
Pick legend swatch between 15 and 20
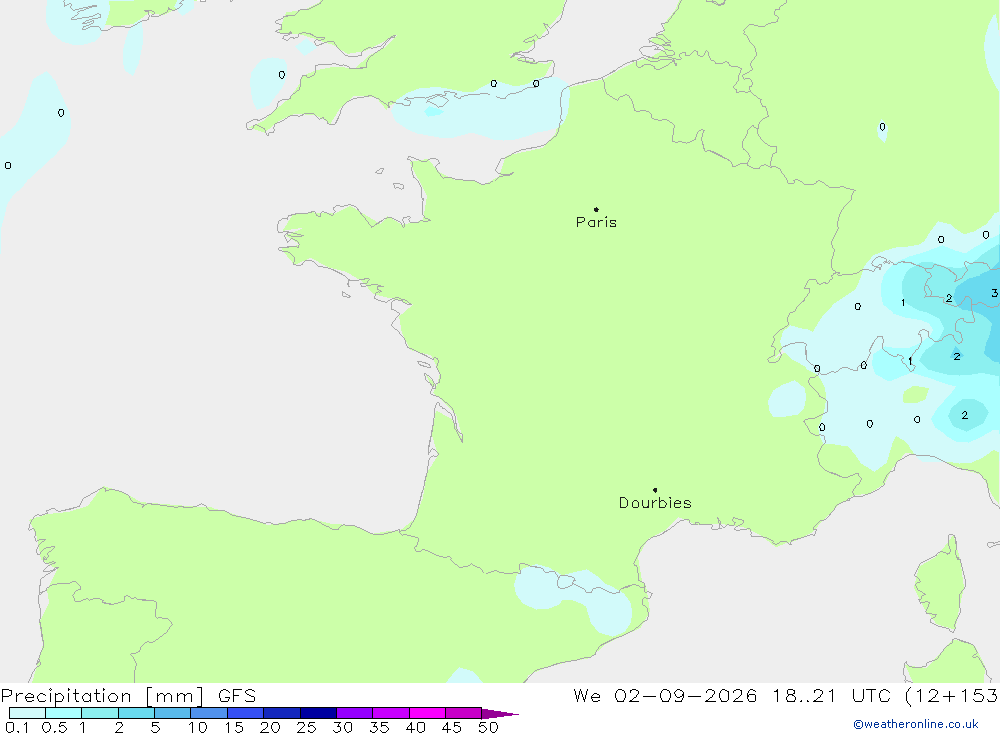[x=246, y=713]
